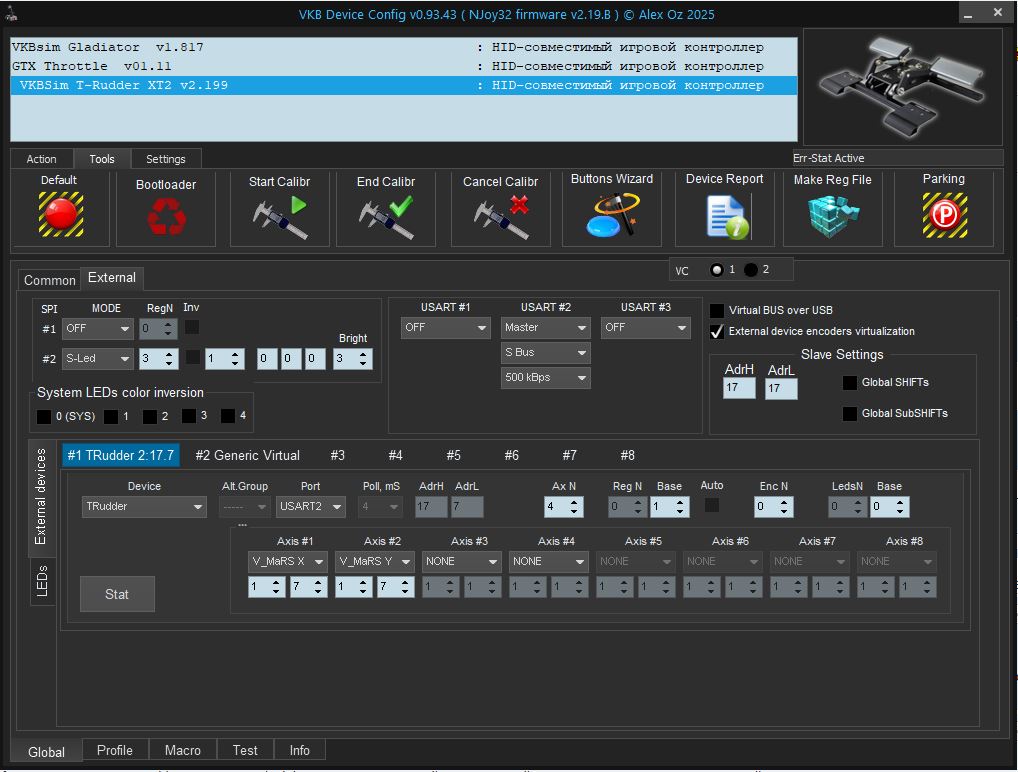Open the External devices vertical tab

click(x=41, y=497)
